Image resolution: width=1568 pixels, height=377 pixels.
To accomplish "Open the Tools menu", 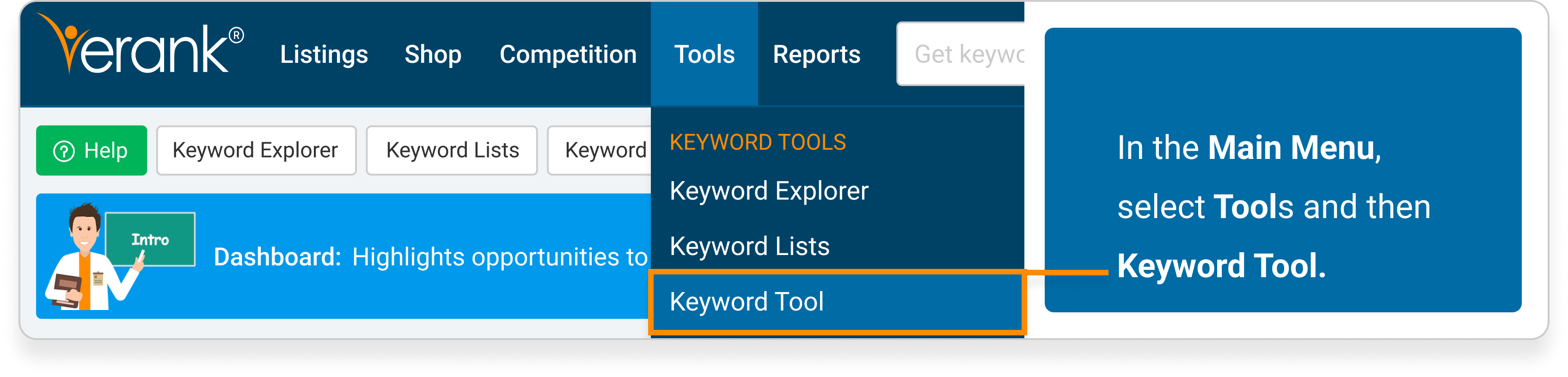I will (704, 55).
